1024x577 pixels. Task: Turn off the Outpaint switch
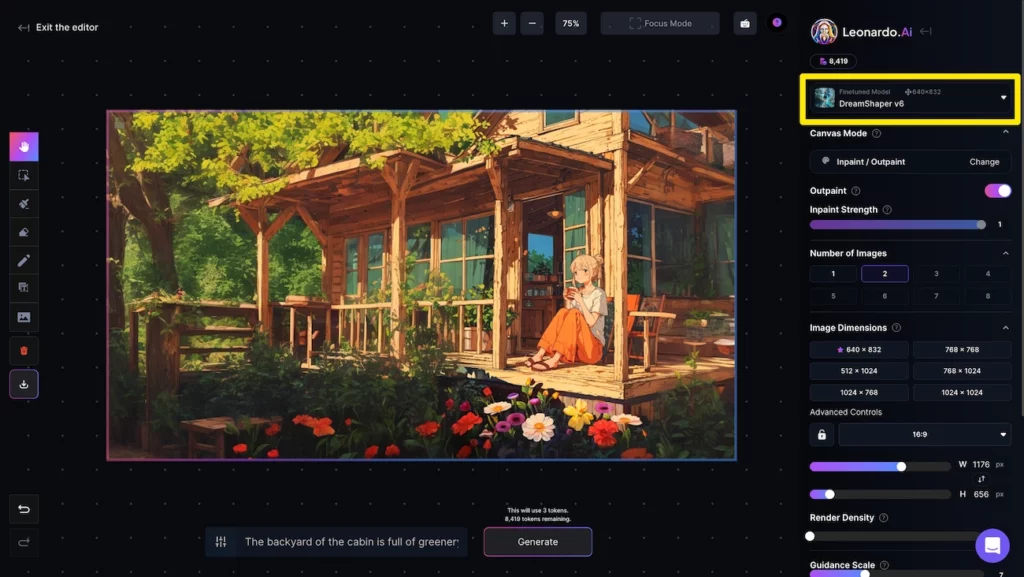coord(997,191)
